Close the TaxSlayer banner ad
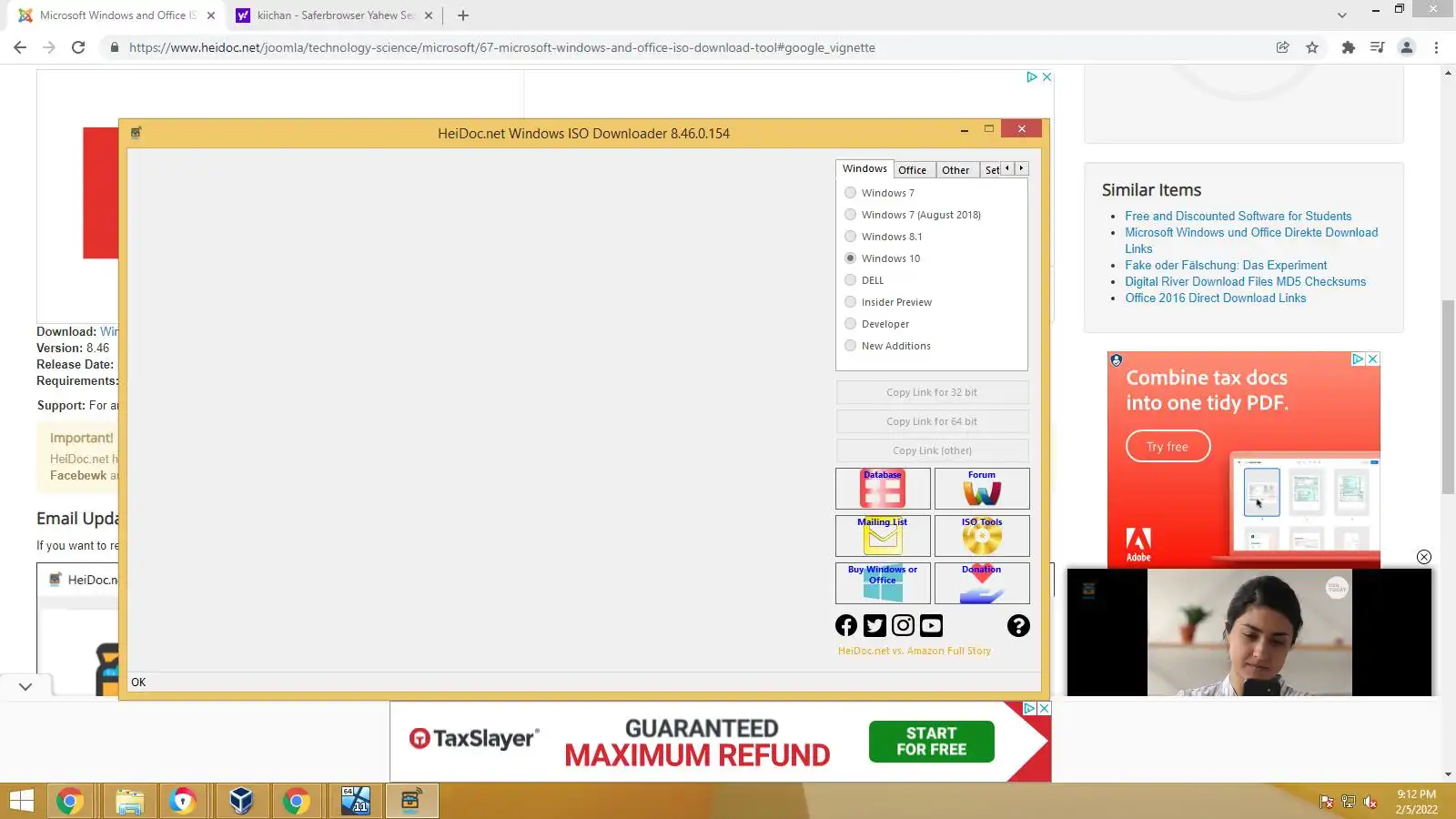This screenshot has width=1456, height=819. [1045, 708]
